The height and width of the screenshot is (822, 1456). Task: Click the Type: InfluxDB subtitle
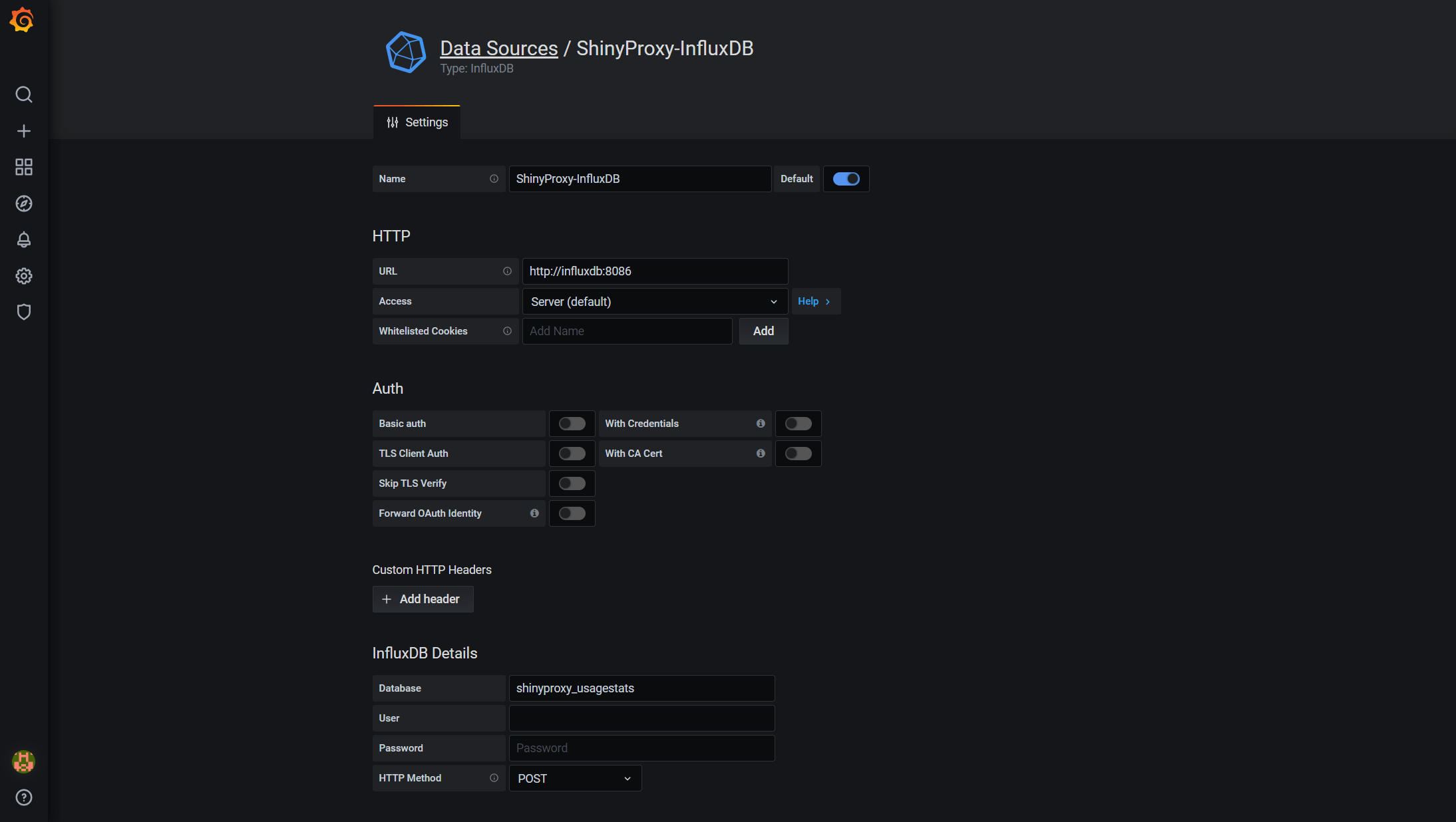pyautogui.click(x=476, y=68)
